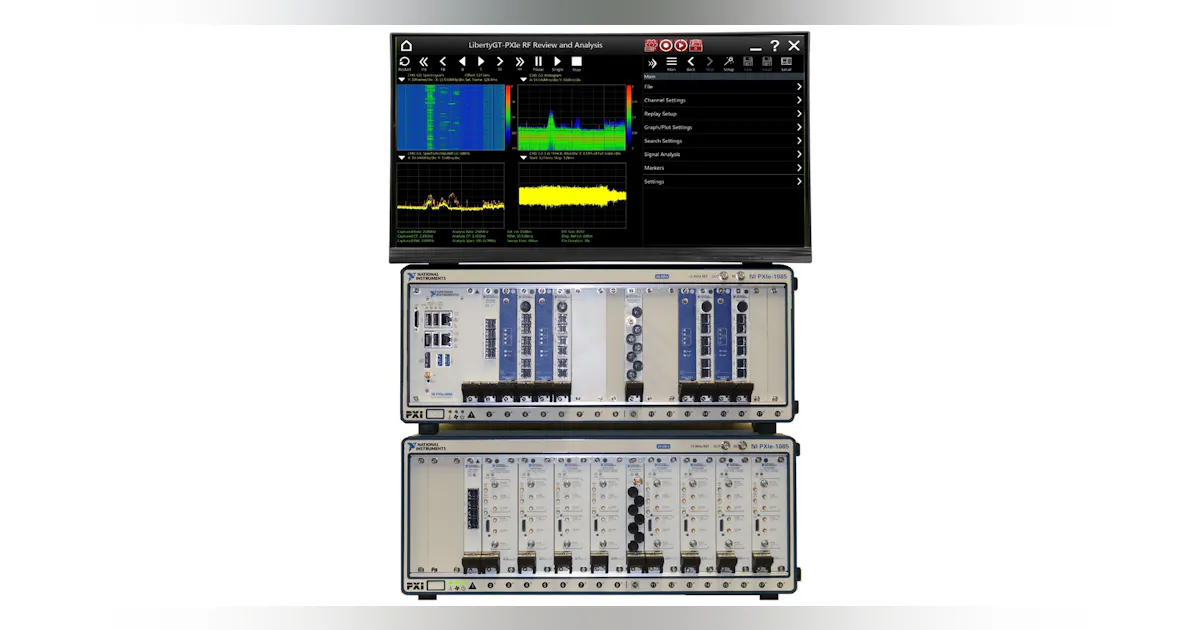Open the time-domain graph dropdown triangle

(x=523, y=157)
